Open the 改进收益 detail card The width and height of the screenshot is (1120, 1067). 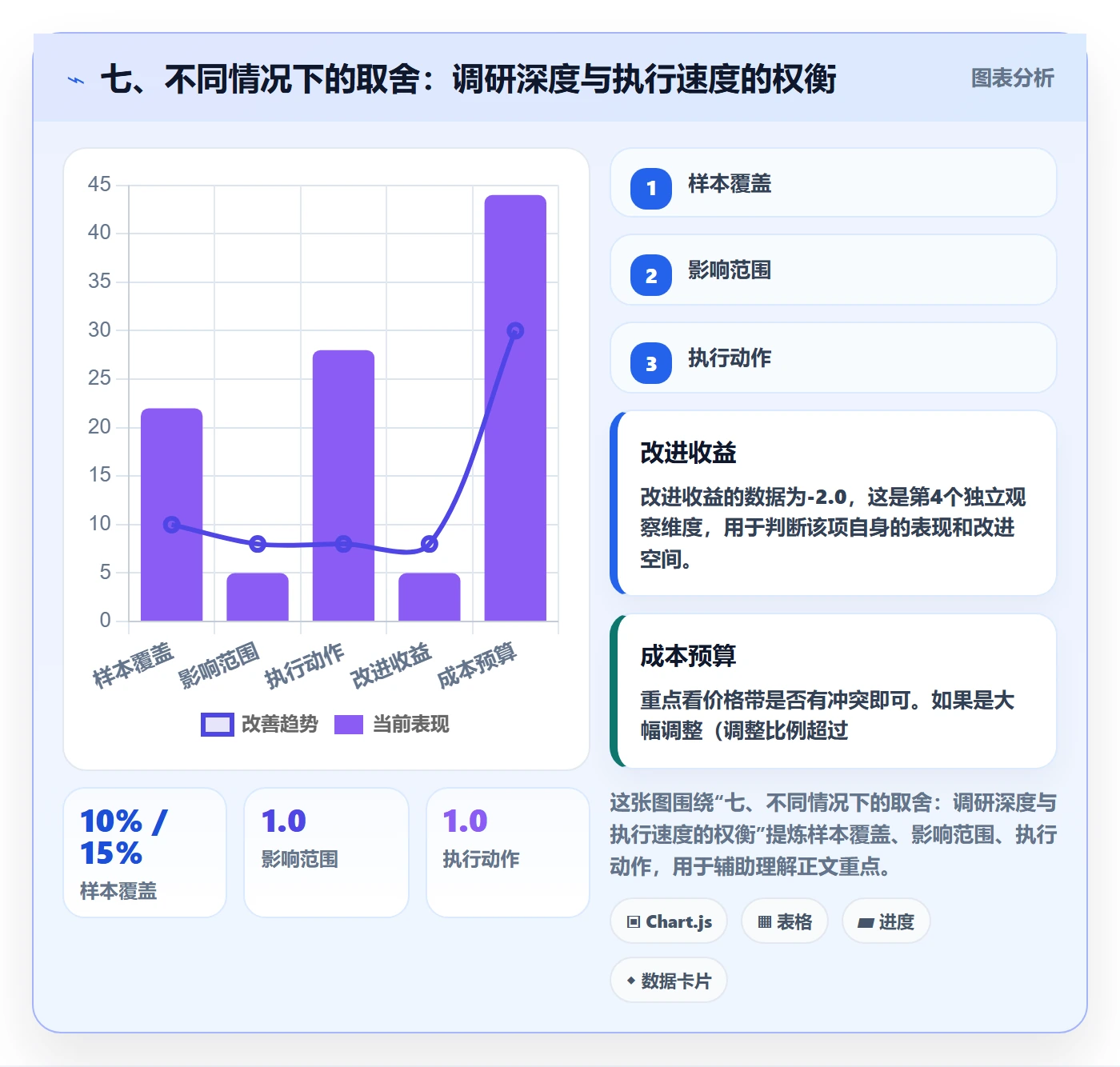(x=833, y=503)
